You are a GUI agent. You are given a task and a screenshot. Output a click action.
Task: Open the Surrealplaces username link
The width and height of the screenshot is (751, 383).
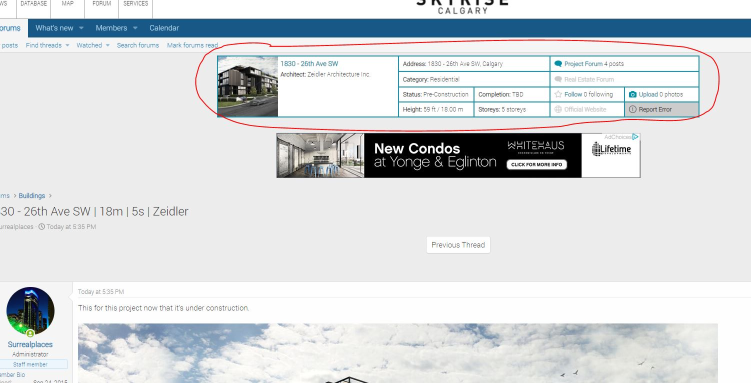(x=30, y=344)
